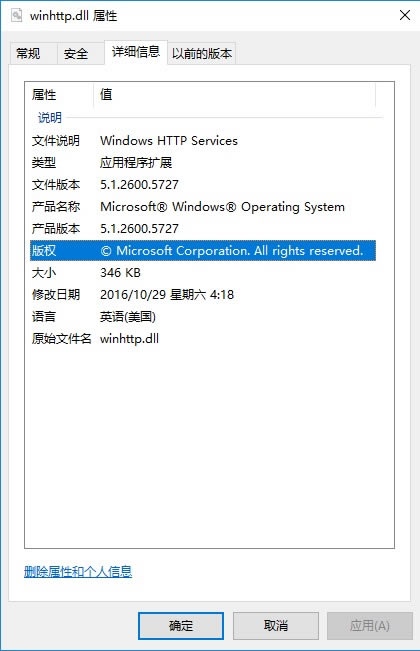Select the 类型 应用程序扩展 row

tap(203, 163)
